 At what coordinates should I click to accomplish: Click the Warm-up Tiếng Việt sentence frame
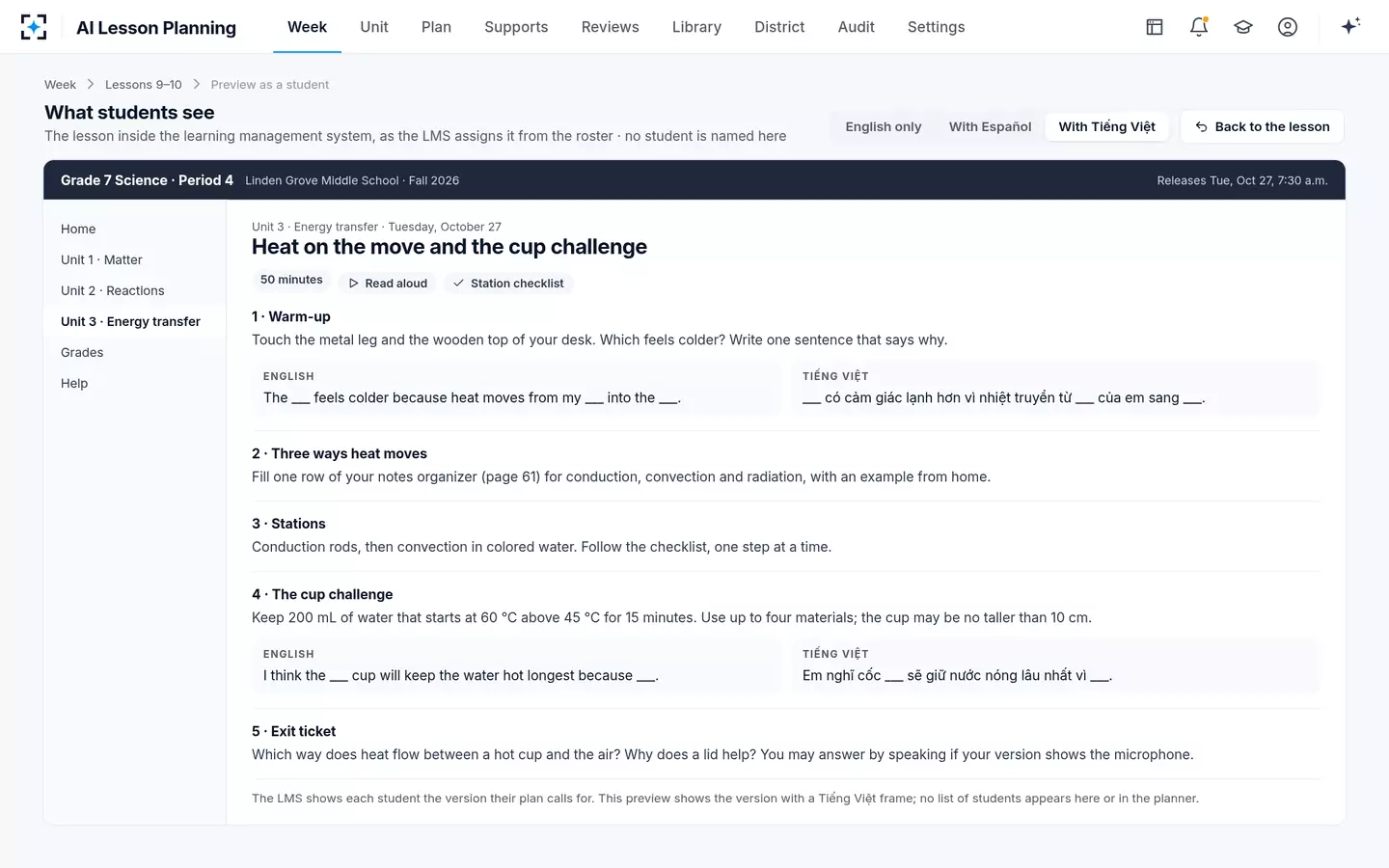pyautogui.click(x=1055, y=388)
